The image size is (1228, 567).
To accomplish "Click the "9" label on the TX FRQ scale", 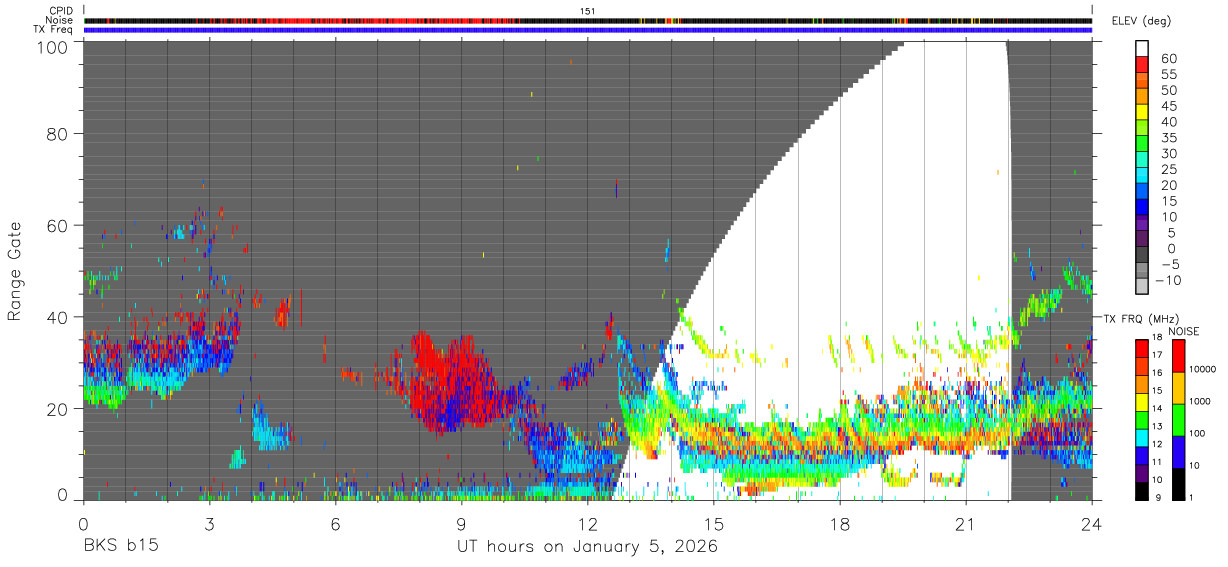I will click(x=1158, y=498).
